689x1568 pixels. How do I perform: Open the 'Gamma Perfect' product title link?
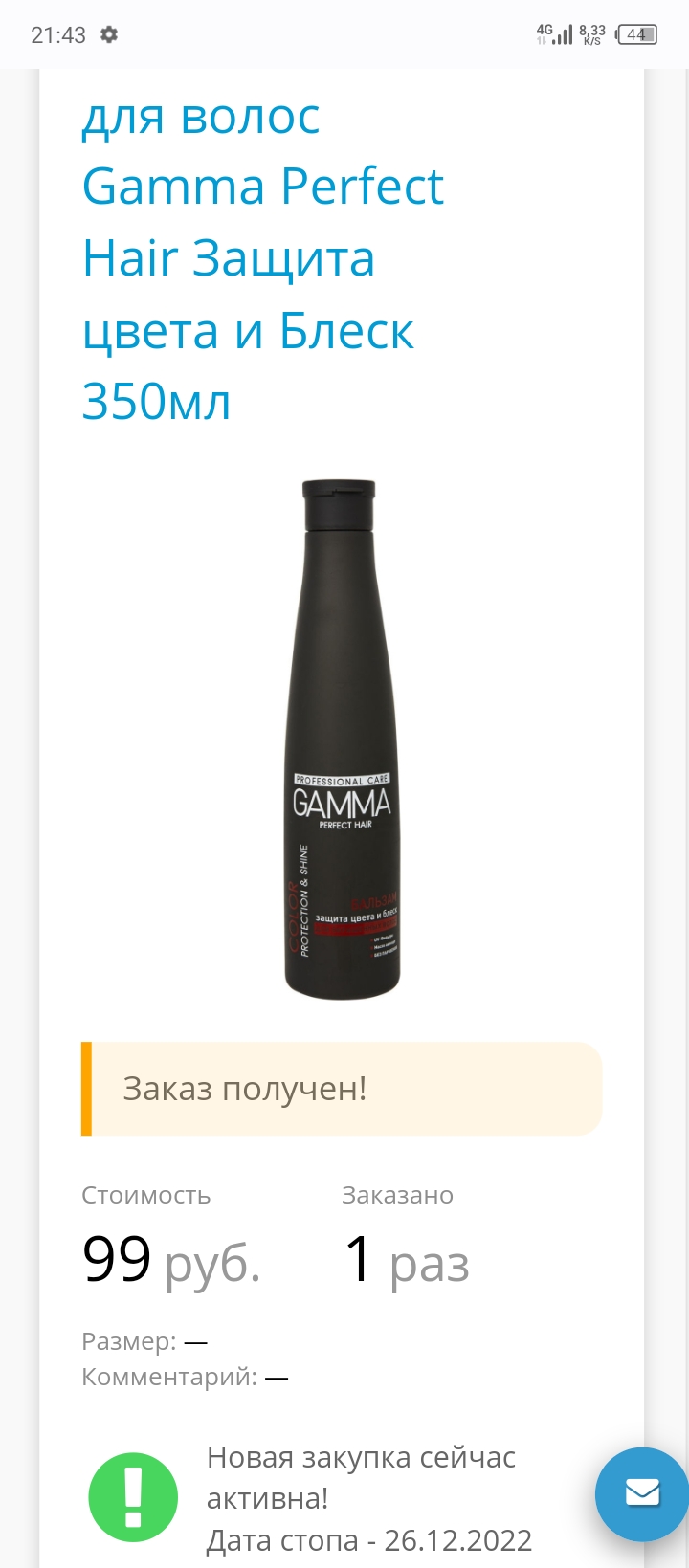262,186
